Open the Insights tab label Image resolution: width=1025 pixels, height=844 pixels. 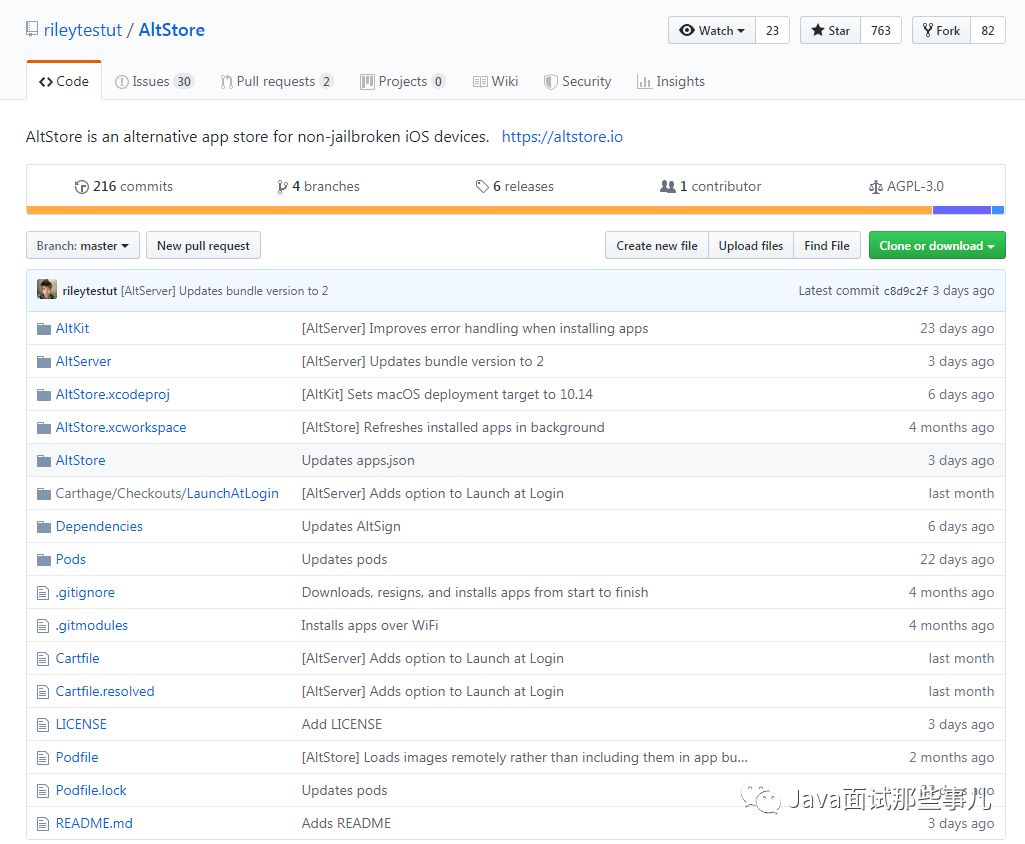click(x=681, y=81)
